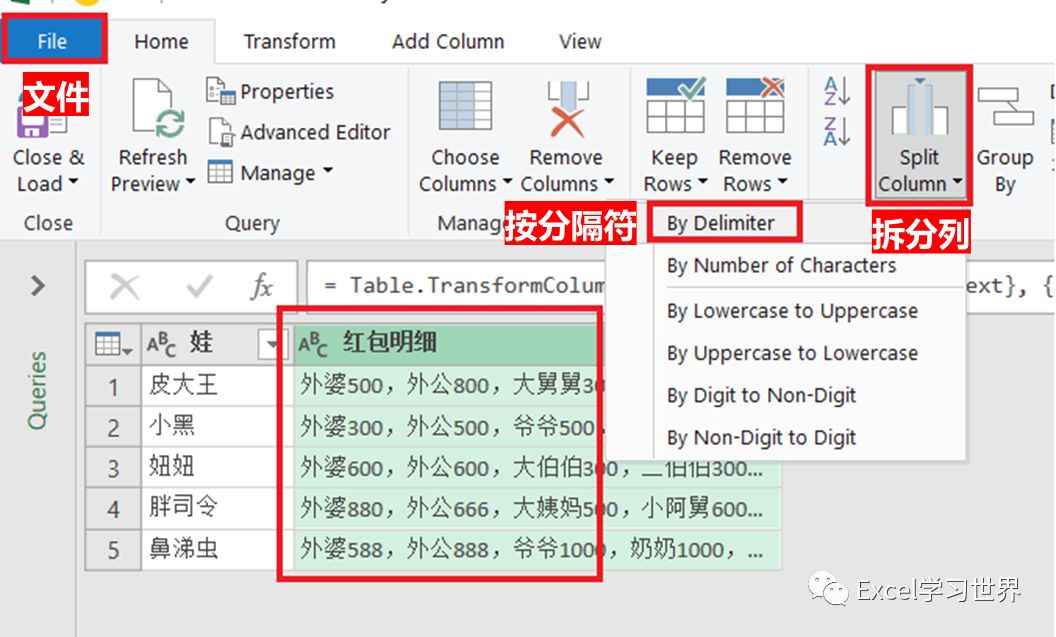1056x637 pixels.
Task: Click the Refresh Preview icon
Action: pyautogui.click(x=158, y=109)
